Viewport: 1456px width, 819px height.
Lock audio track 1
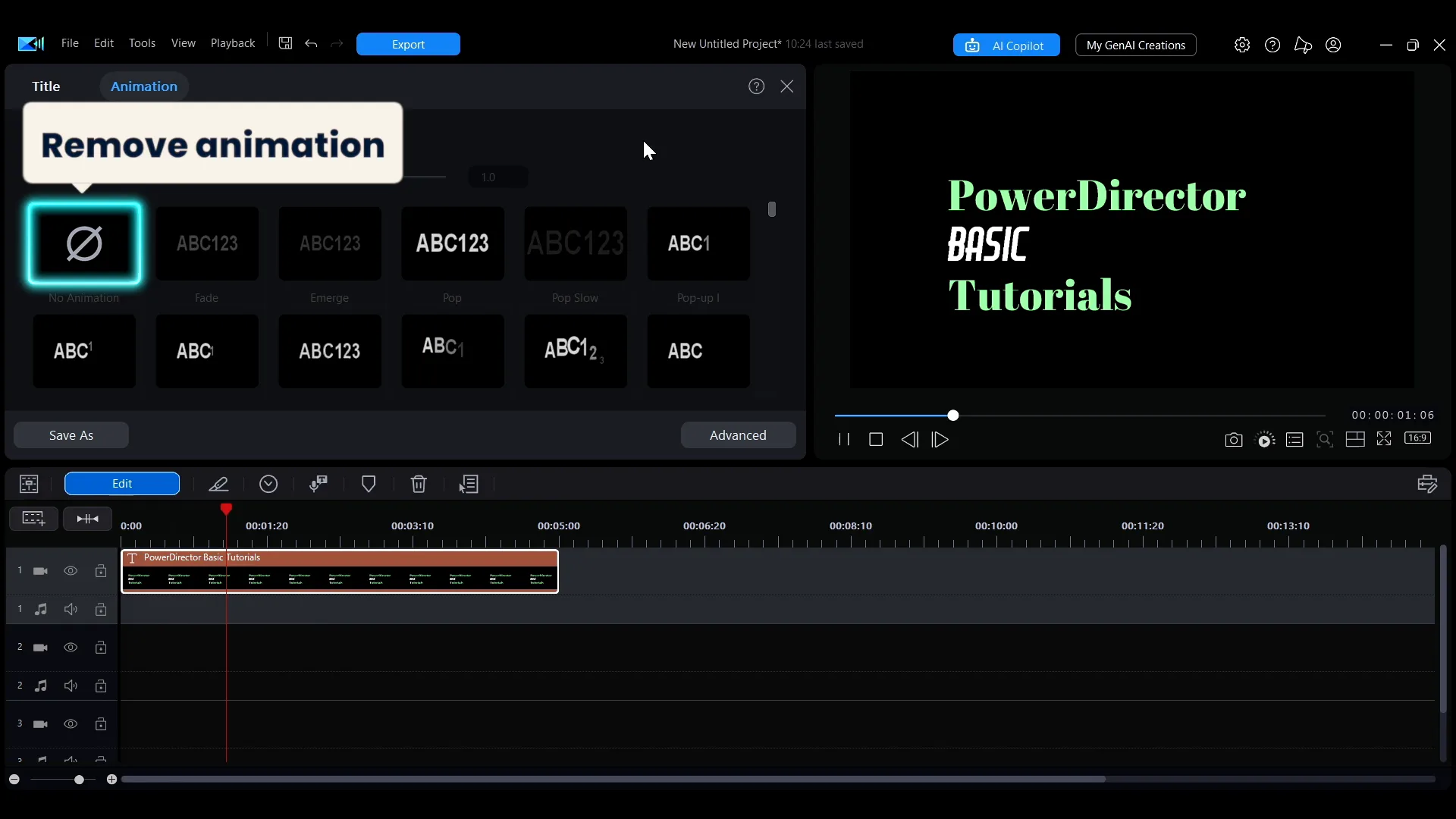pos(101,610)
